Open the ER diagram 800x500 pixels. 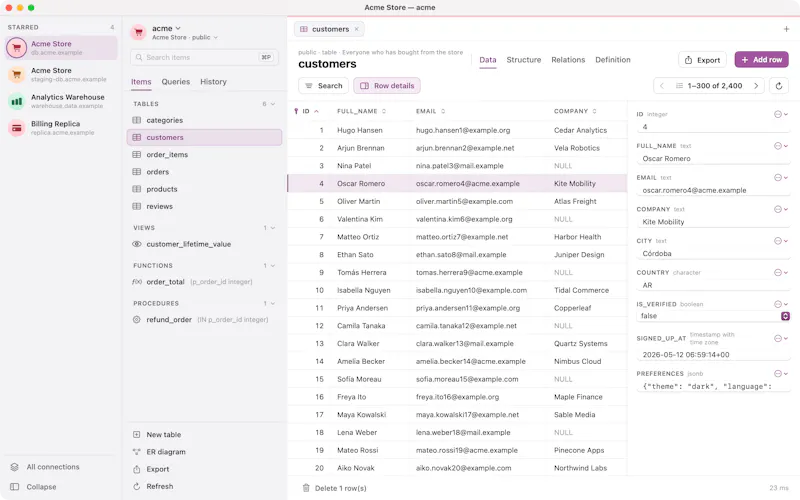(x=159, y=452)
